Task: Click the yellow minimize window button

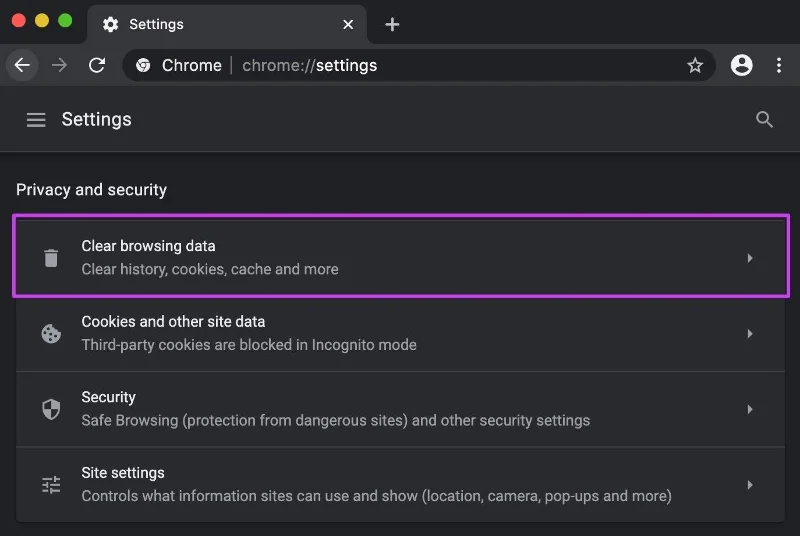Action: tap(42, 20)
